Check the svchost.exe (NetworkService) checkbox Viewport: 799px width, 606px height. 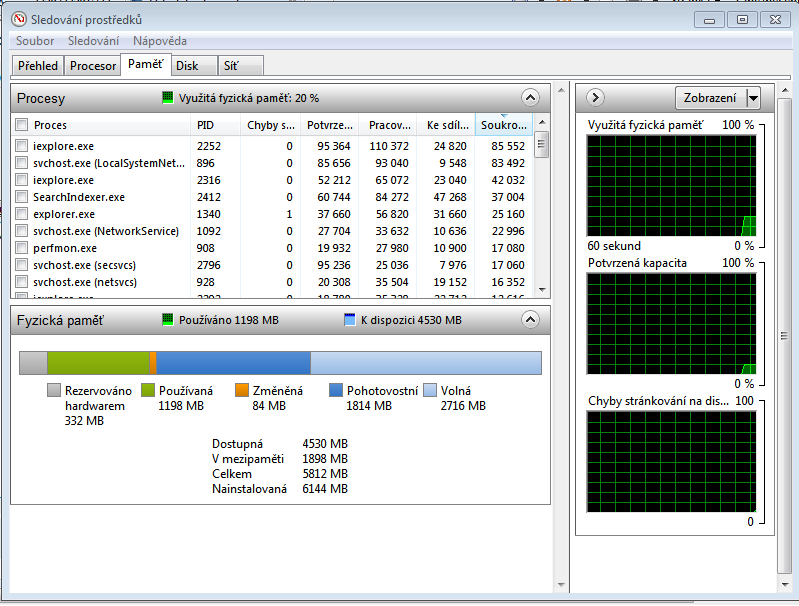pyautogui.click(x=21, y=231)
